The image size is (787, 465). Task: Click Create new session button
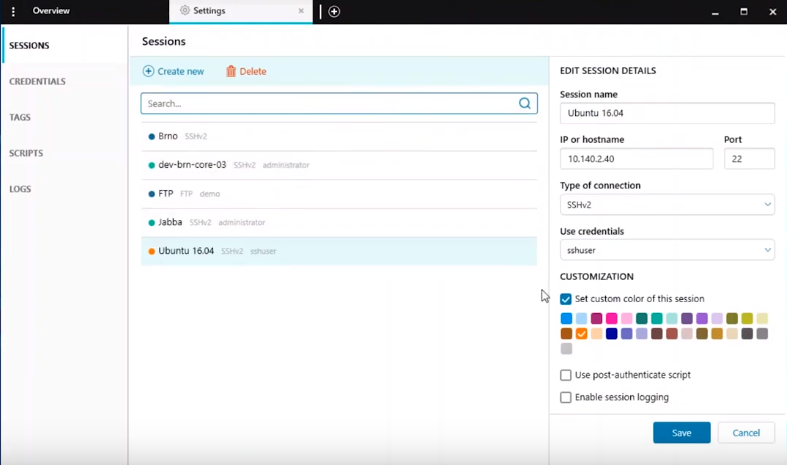(x=173, y=71)
